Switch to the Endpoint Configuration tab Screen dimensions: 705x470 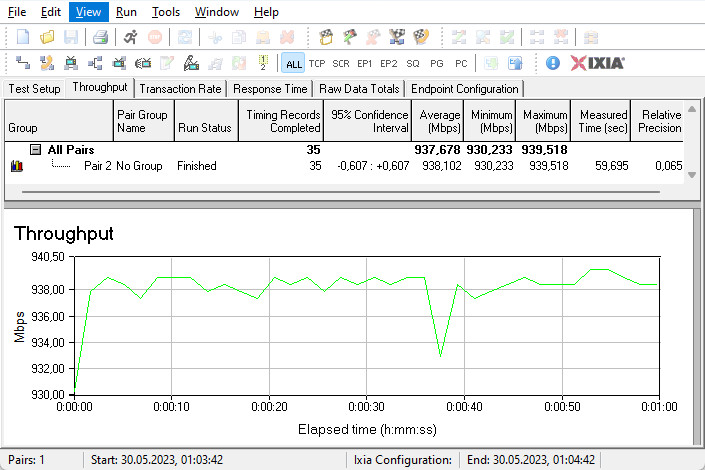point(464,89)
